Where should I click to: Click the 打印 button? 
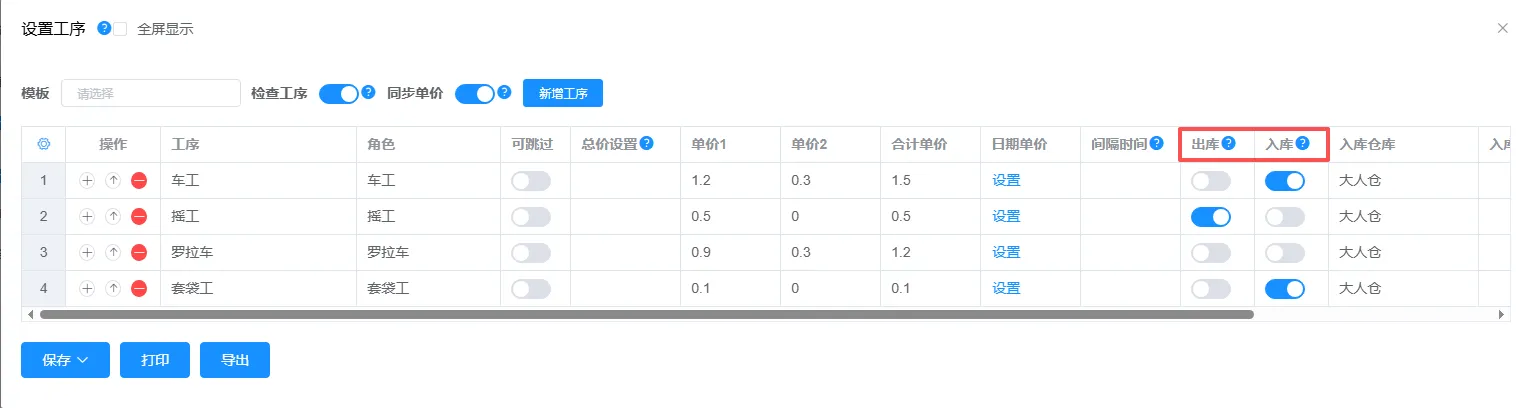coord(155,360)
